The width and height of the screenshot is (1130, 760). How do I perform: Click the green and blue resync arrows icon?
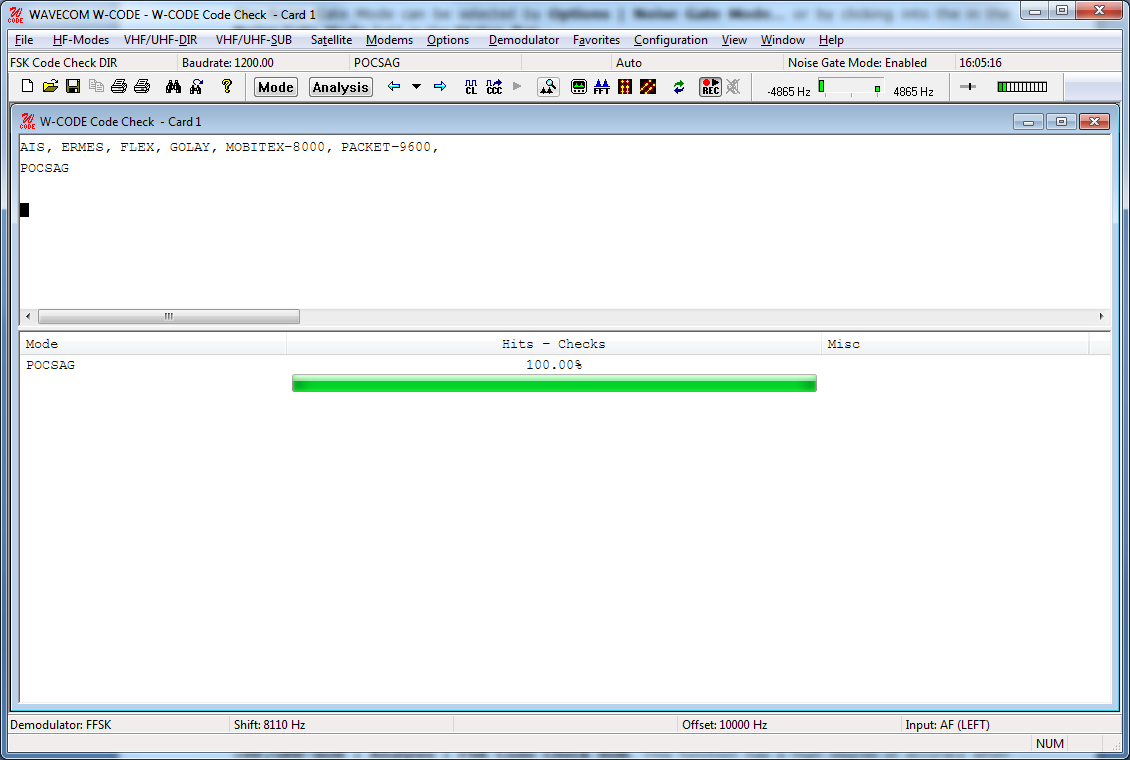click(679, 87)
